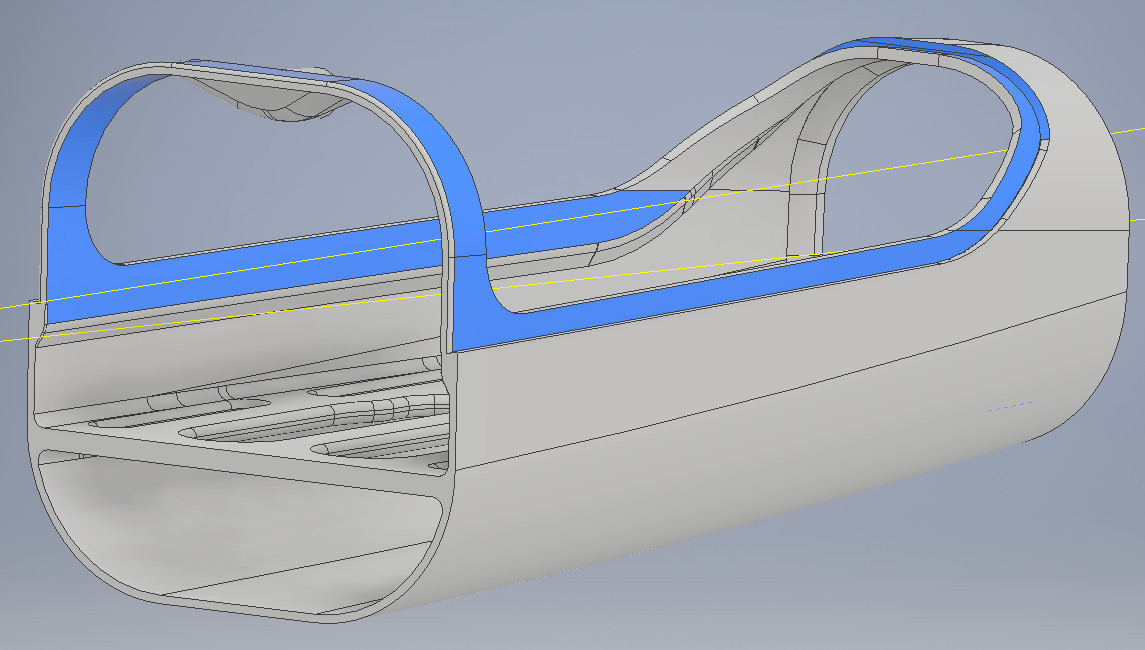Select the front edge of the horizontal floor plate
Image resolution: width=1145 pixels, height=650 pixels.
point(240,461)
